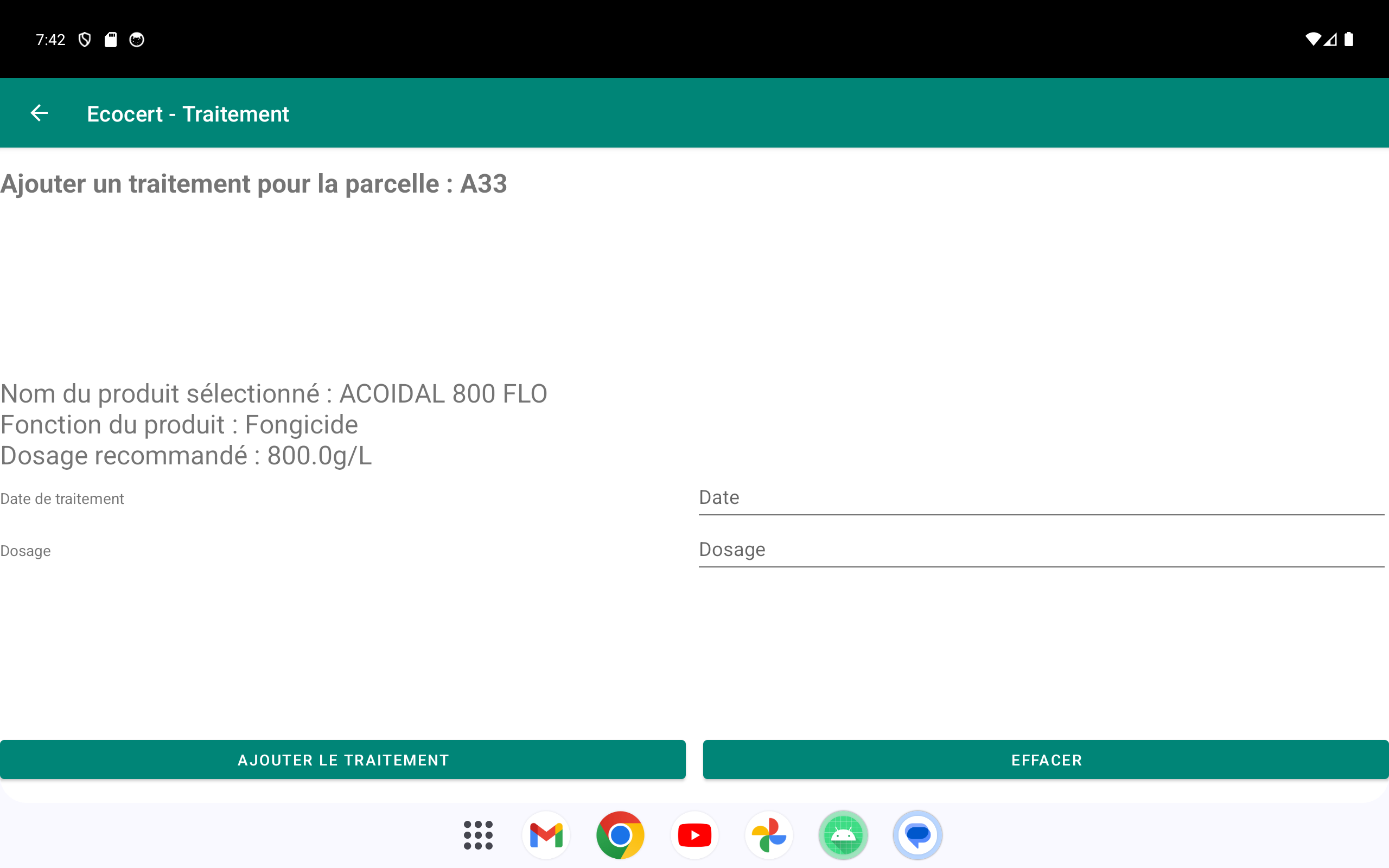Open Messages app from the dock
Image resolution: width=1389 pixels, height=868 pixels.
pyautogui.click(x=917, y=835)
